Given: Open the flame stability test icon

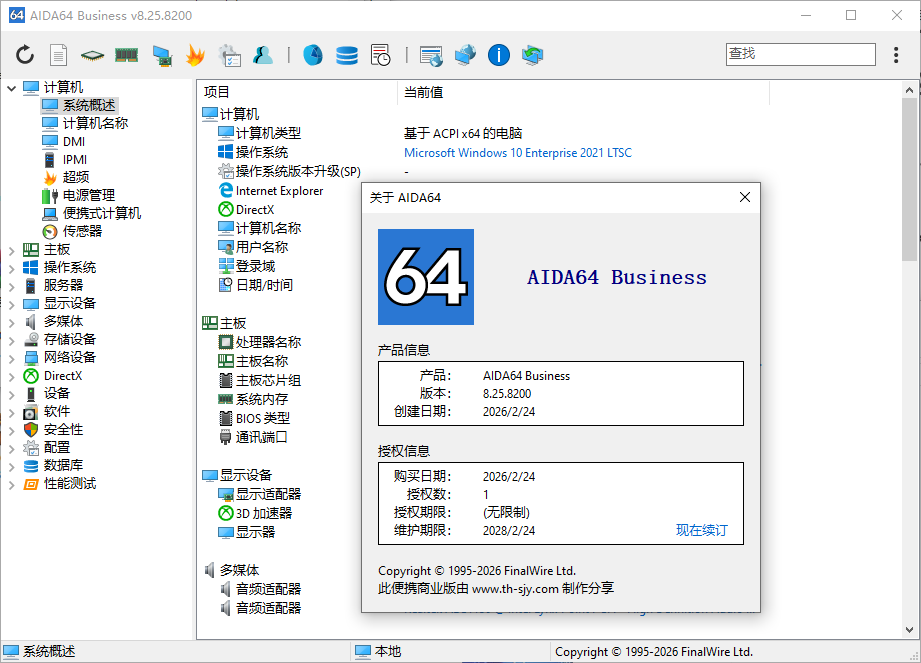Looking at the screenshot, I should [194, 55].
